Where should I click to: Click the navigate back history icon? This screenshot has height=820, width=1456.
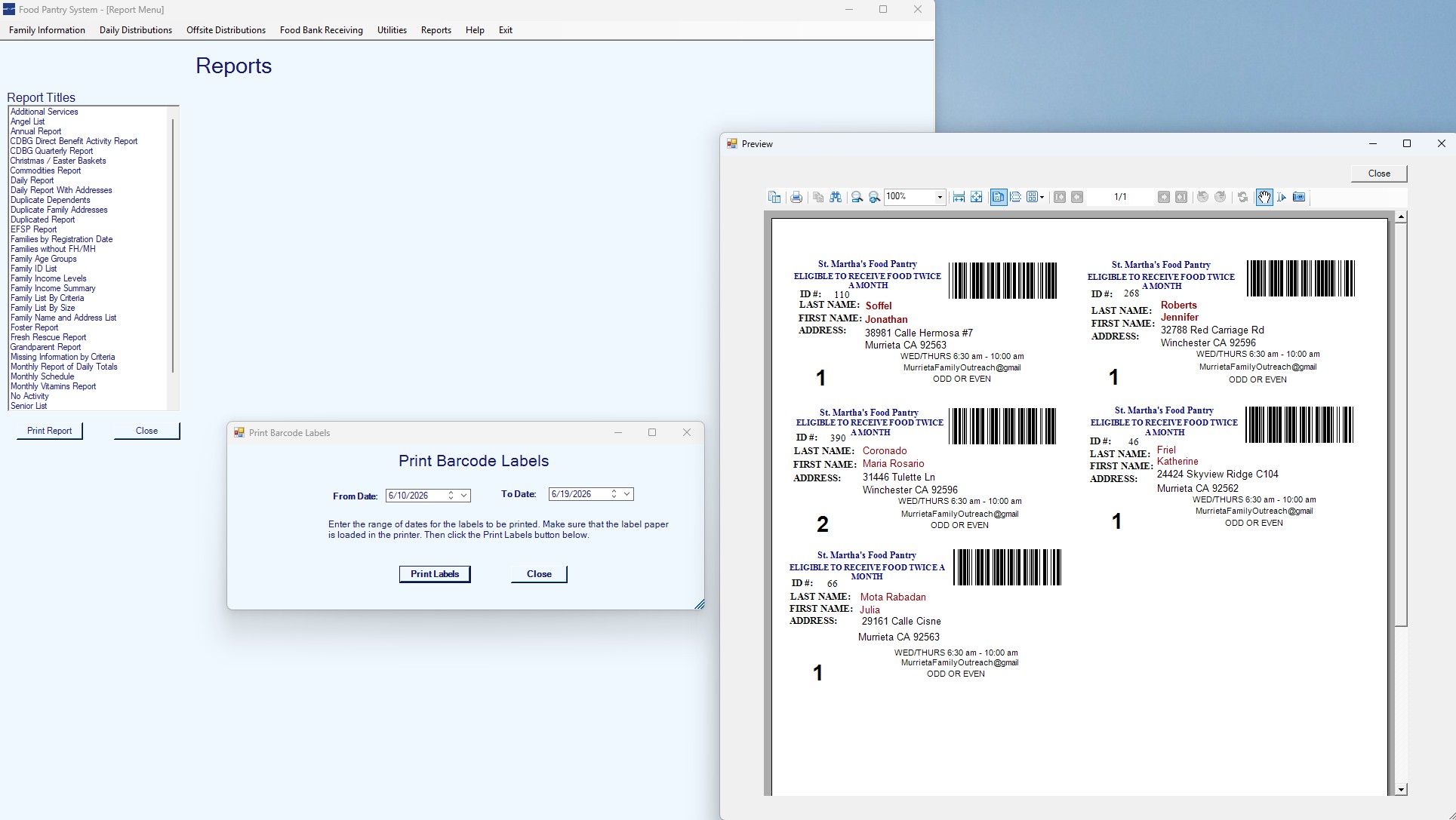pos(1203,197)
